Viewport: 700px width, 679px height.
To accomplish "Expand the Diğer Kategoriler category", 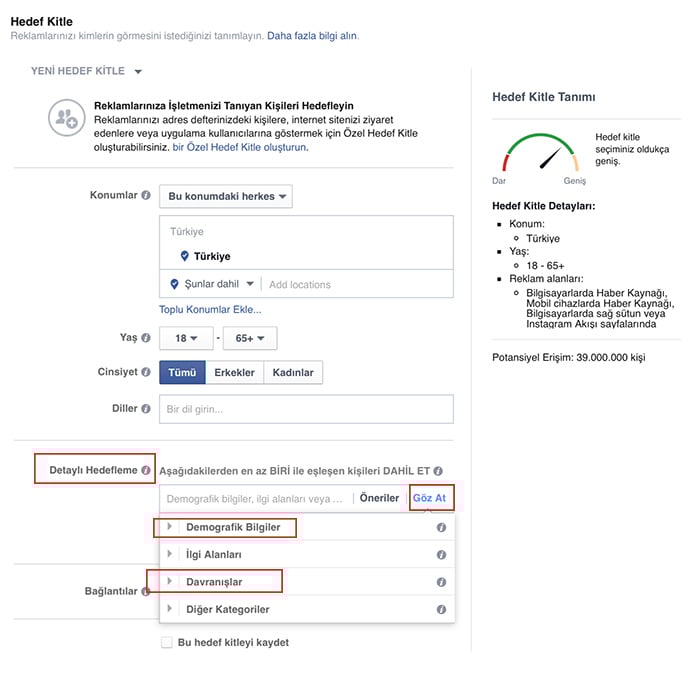I will [x=170, y=608].
